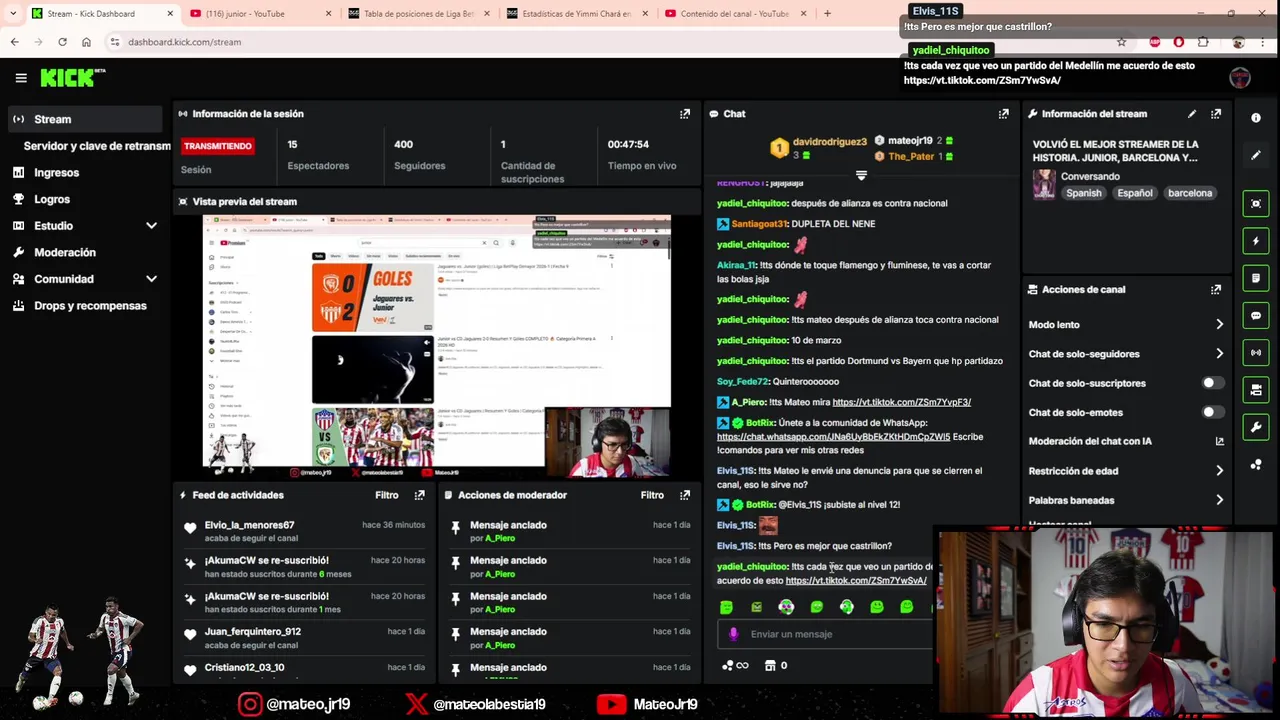Click the stream preview thumbnail
This screenshot has height=720, width=1280.
437,346
